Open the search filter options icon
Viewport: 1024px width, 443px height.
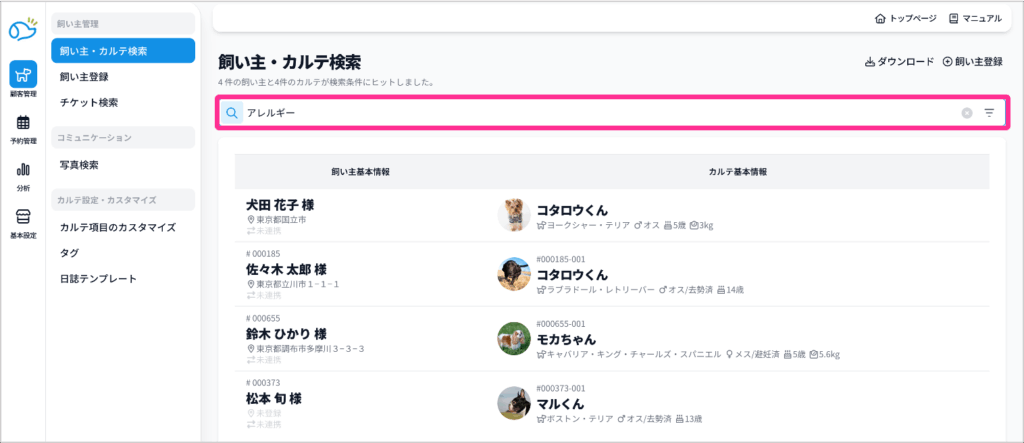(x=989, y=113)
